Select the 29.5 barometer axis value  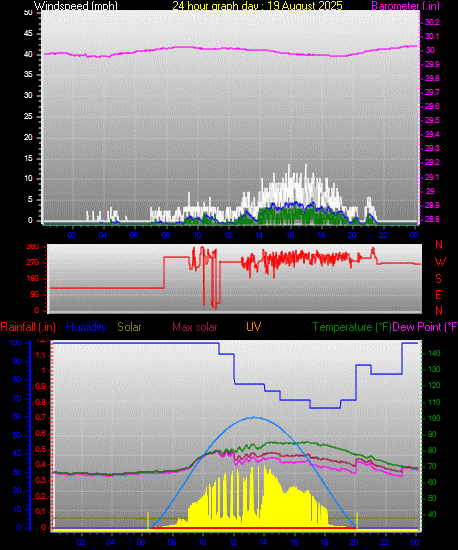tap(432, 120)
